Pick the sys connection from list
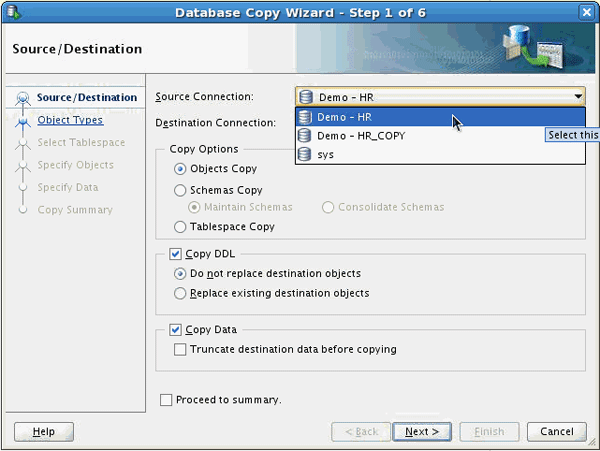600x451 pixels. 440,155
